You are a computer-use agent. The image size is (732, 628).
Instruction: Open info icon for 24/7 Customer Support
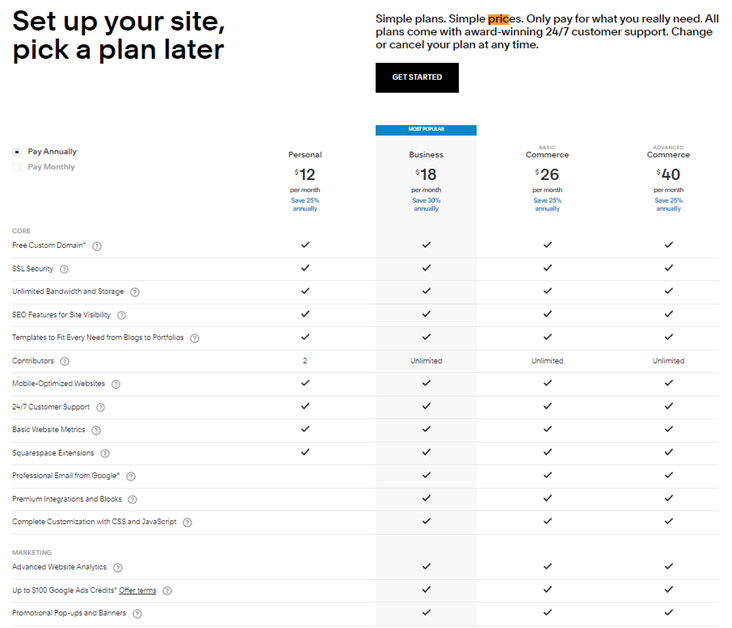[x=100, y=407]
